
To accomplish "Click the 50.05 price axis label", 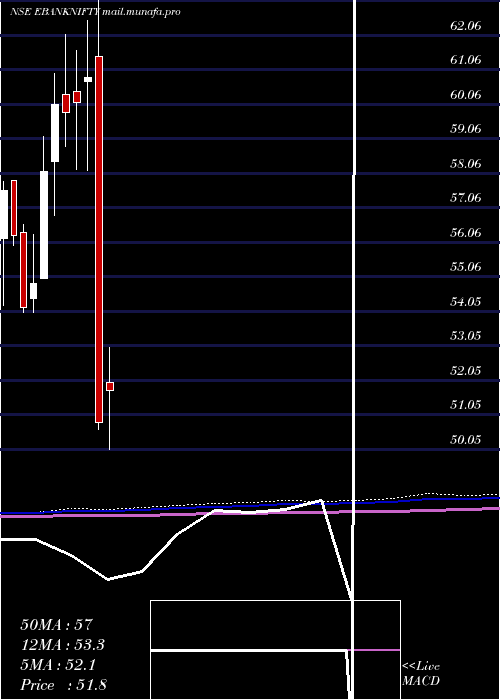I will 466,441.
